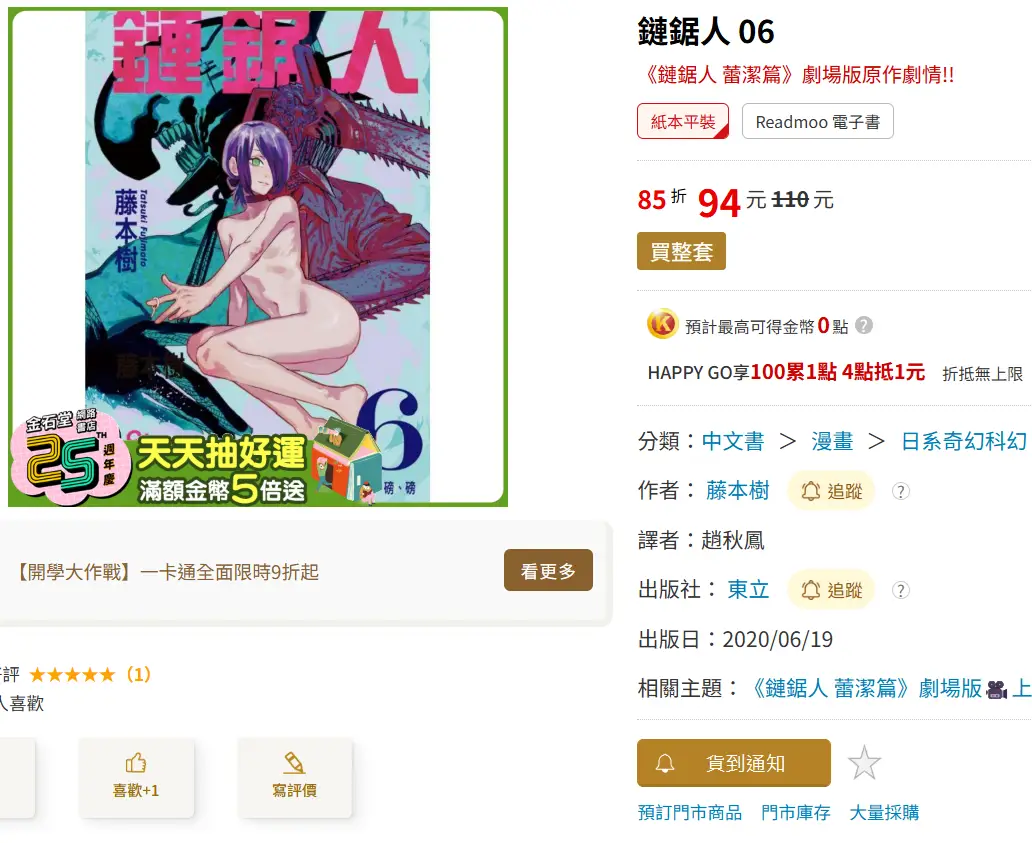Click the 貨到通知 button
This screenshot has width=1032, height=843.
(733, 763)
